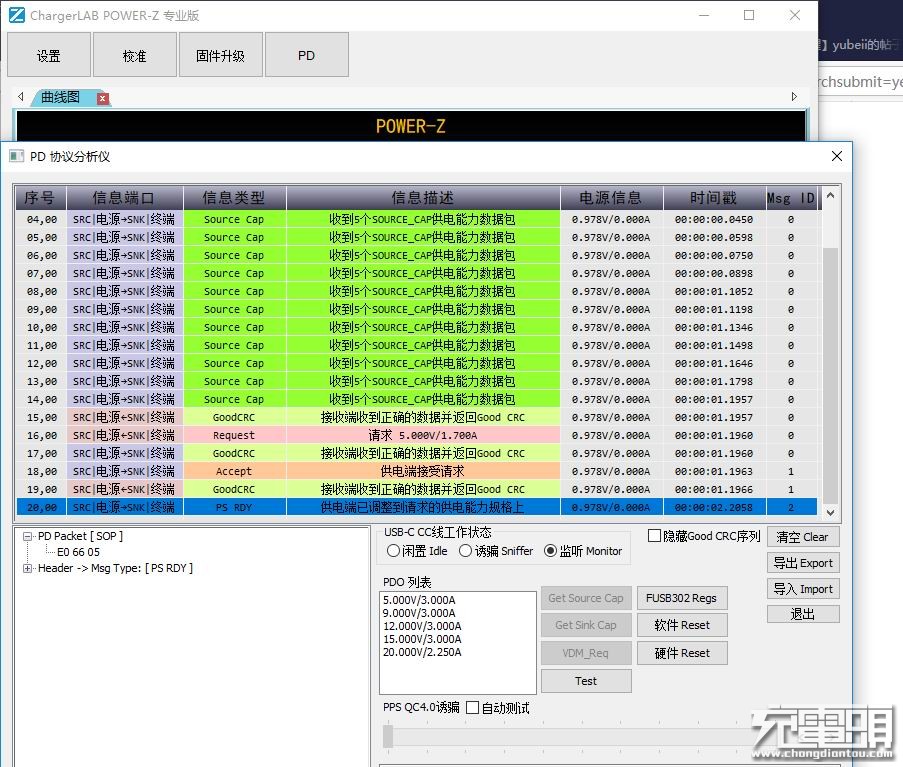Image resolution: width=903 pixels, height=767 pixels.
Task: Select the 监听 Monitor radio button
Action: point(551,551)
